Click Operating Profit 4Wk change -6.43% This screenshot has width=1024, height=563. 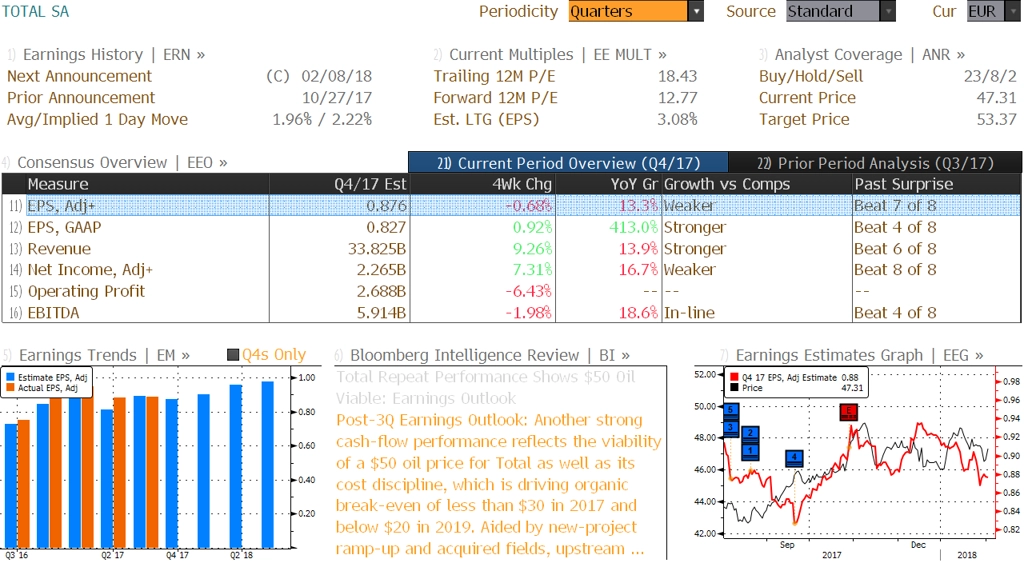(x=528, y=291)
